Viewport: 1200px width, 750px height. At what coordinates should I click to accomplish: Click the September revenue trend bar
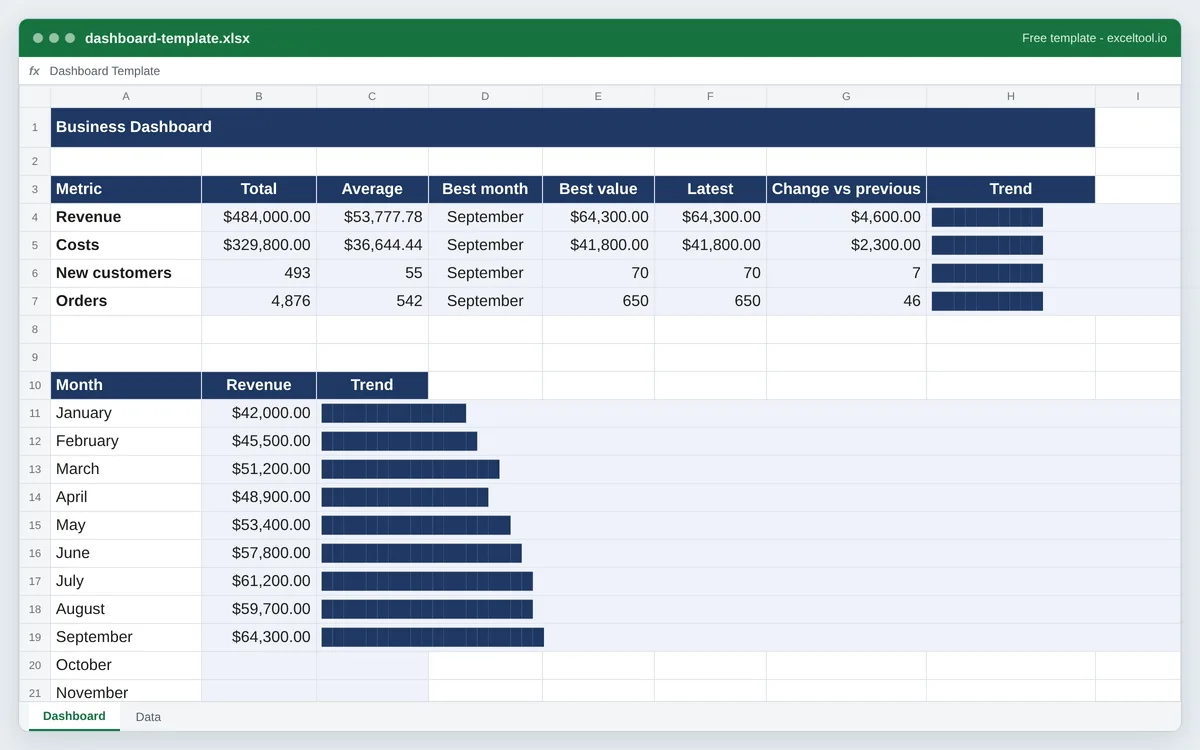click(432, 637)
